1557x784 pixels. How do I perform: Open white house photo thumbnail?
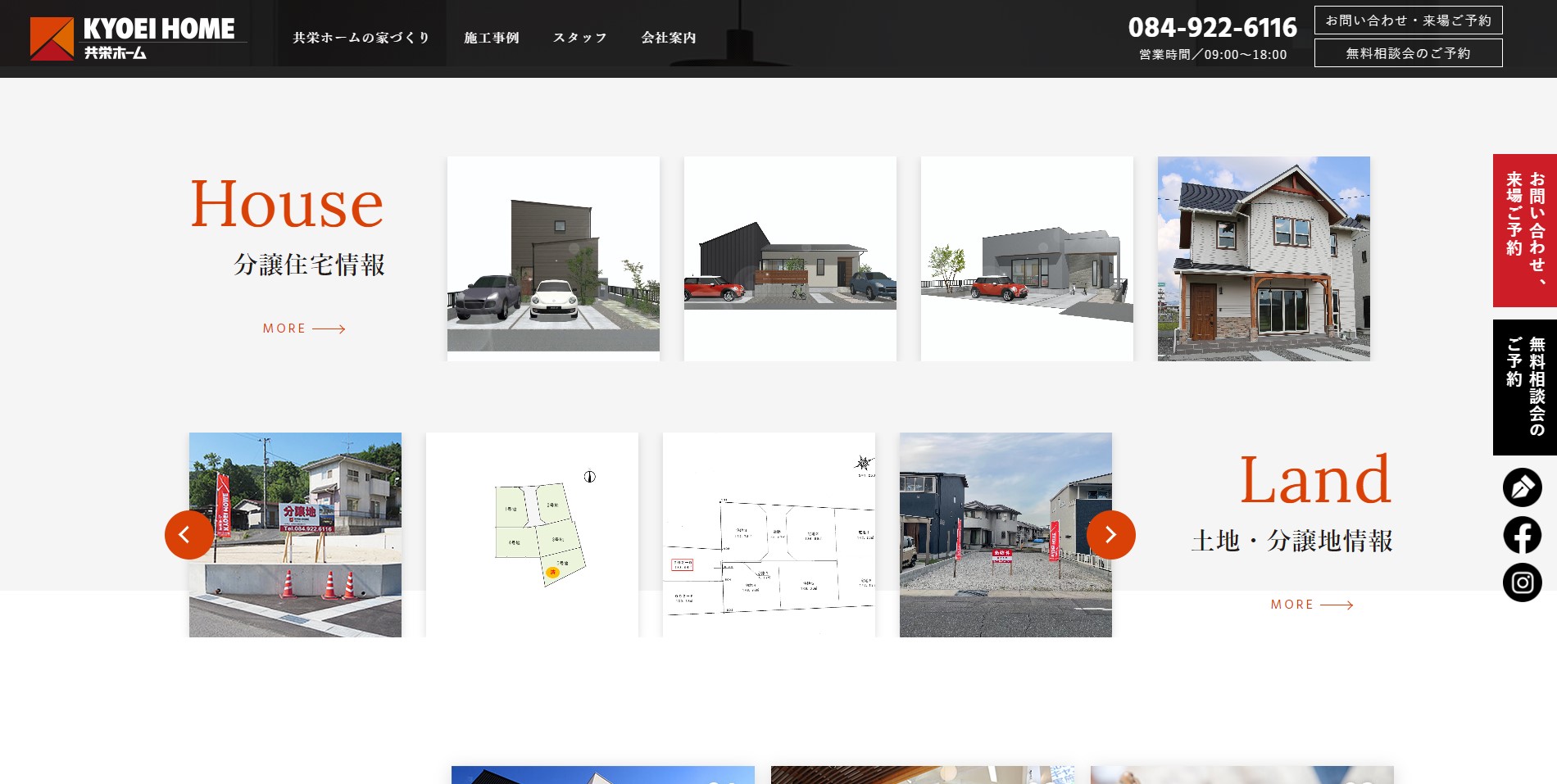[x=1264, y=259]
